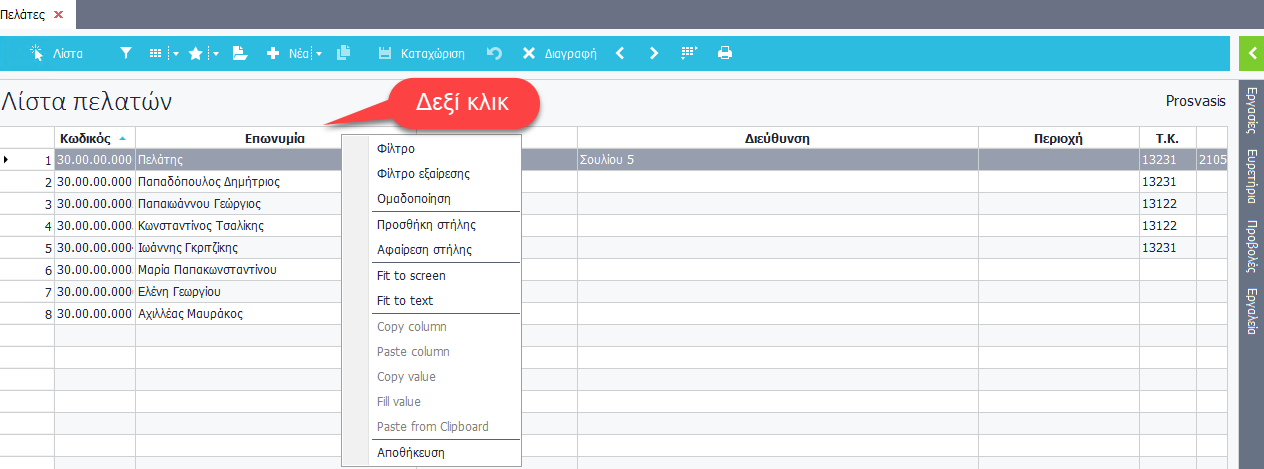Expand the Νέα dropdown arrow
The width and height of the screenshot is (1264, 469).
(x=319, y=54)
